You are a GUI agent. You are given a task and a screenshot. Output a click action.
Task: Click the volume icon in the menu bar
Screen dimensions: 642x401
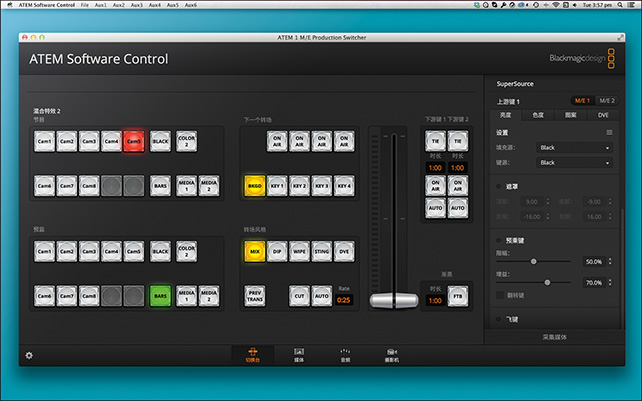pyautogui.click(x=574, y=5)
